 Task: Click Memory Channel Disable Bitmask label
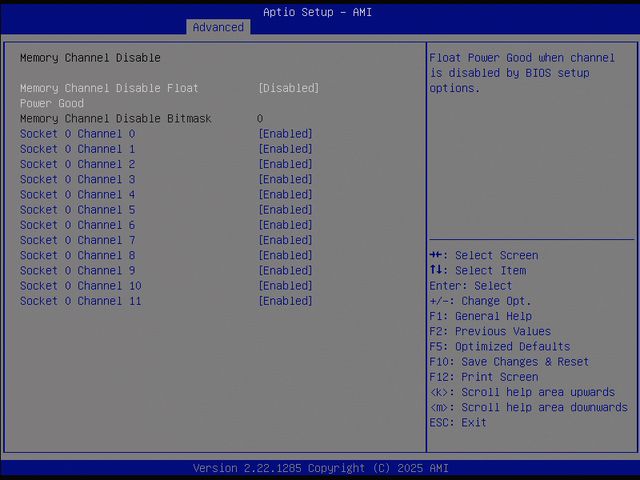(x=116, y=119)
